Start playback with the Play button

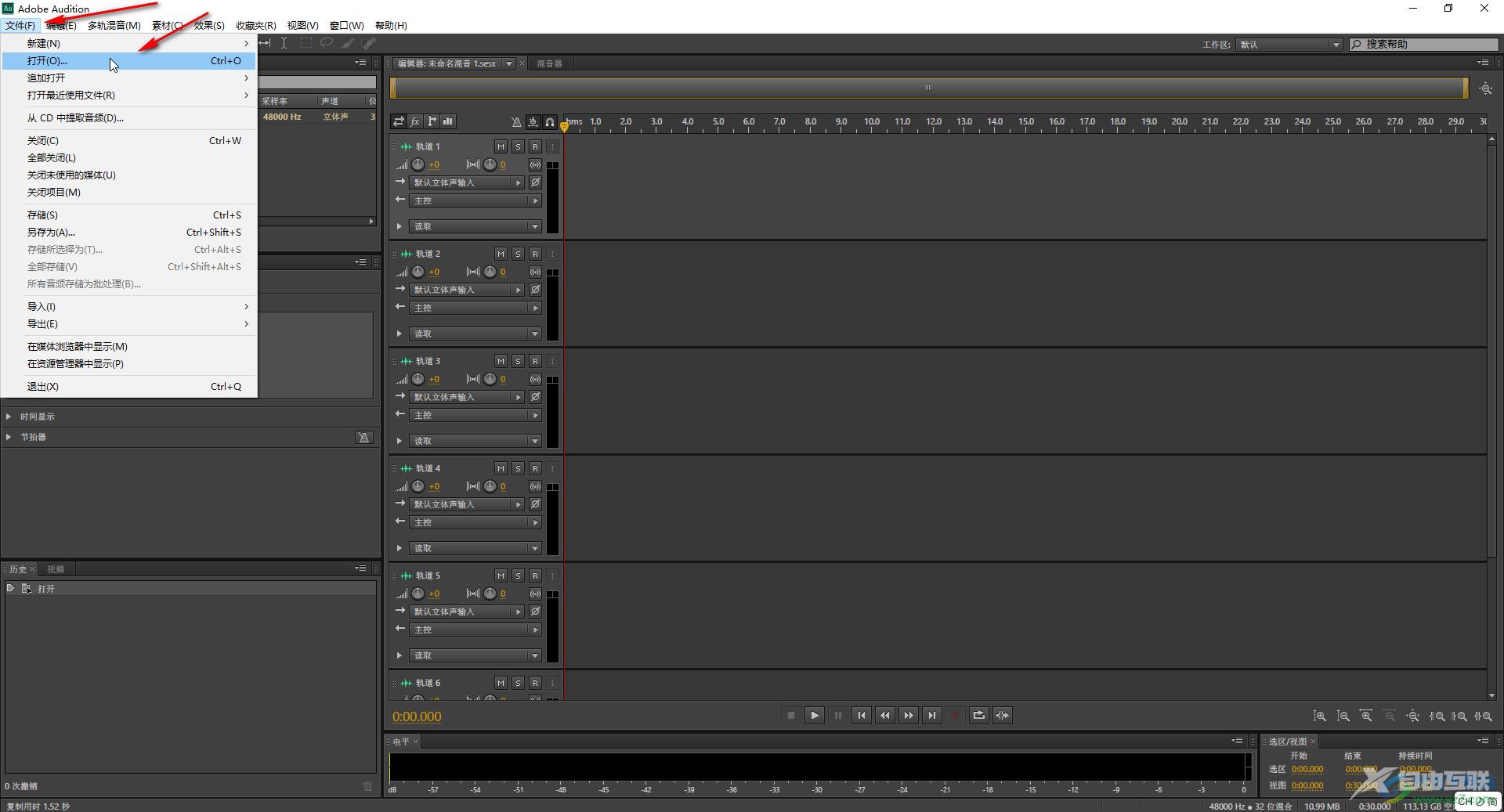[x=815, y=715]
